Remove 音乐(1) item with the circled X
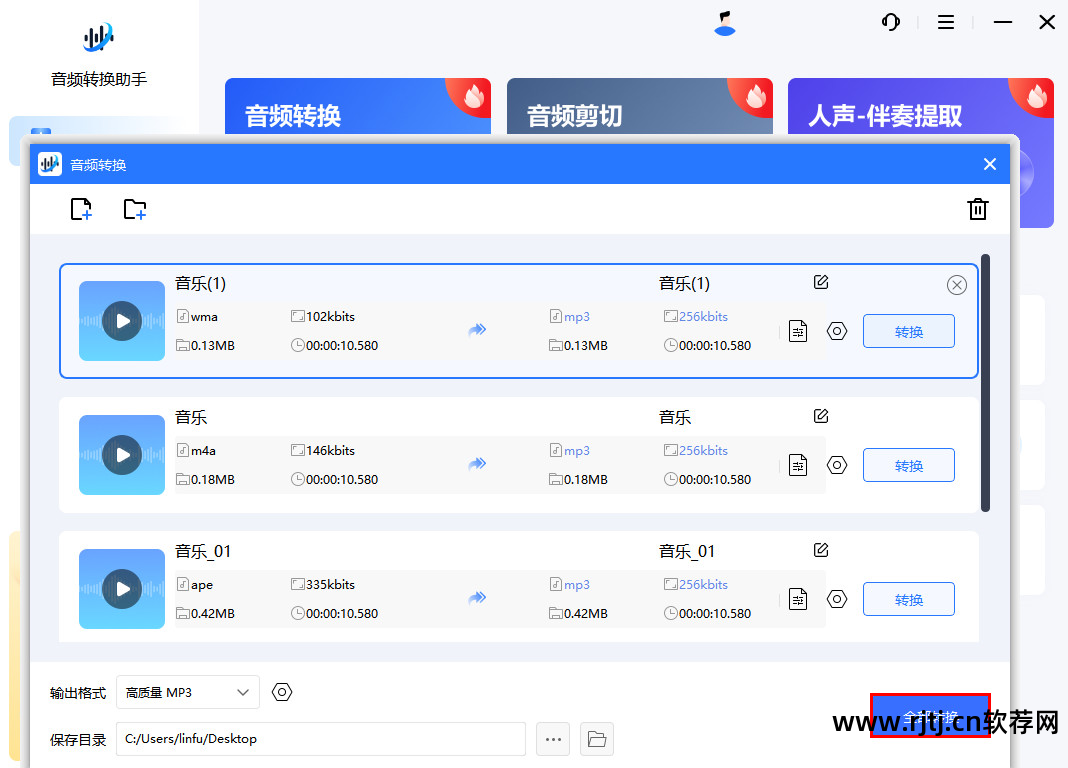 coord(956,285)
